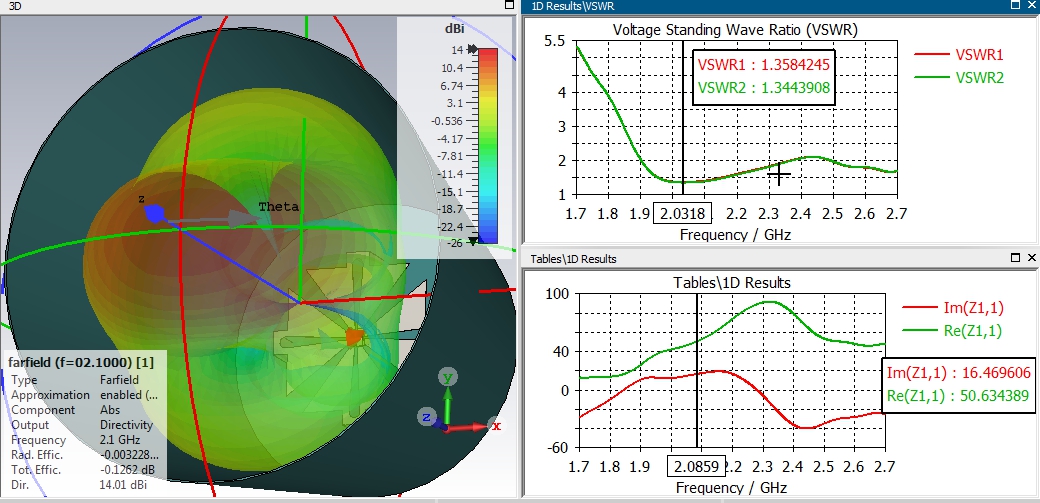
Task: Click the Voltage Standing Wave Ratio (VSWR) plot title
Action: (735, 30)
